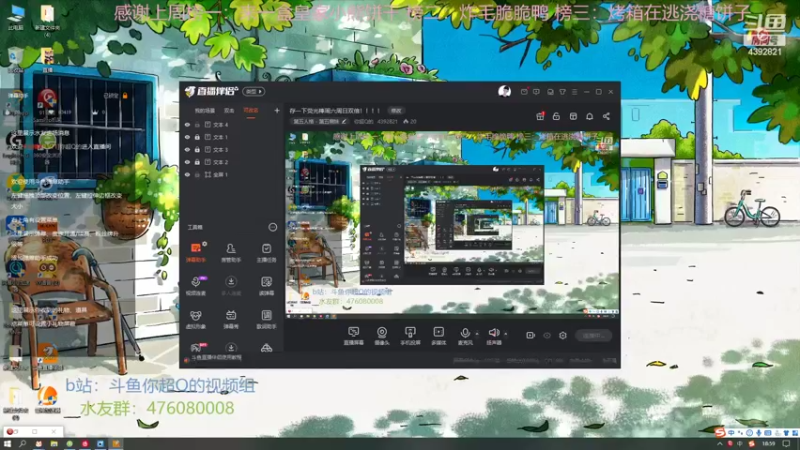The image size is (800, 450).
Task: Toggle lock on 文本 4 layer
Action: [197, 124]
